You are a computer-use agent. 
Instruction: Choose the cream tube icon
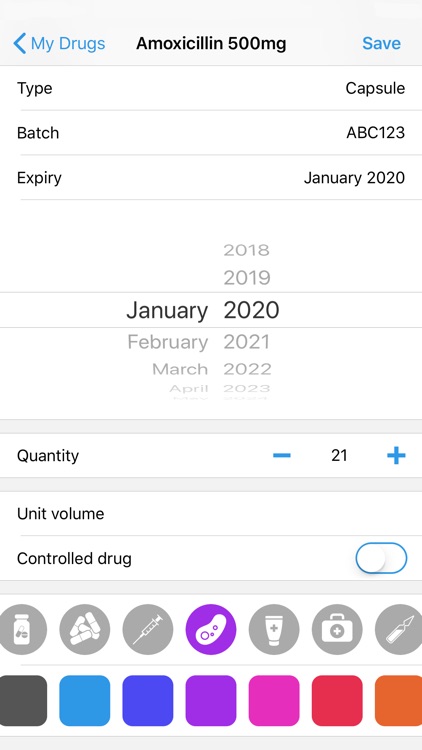(x=274, y=629)
